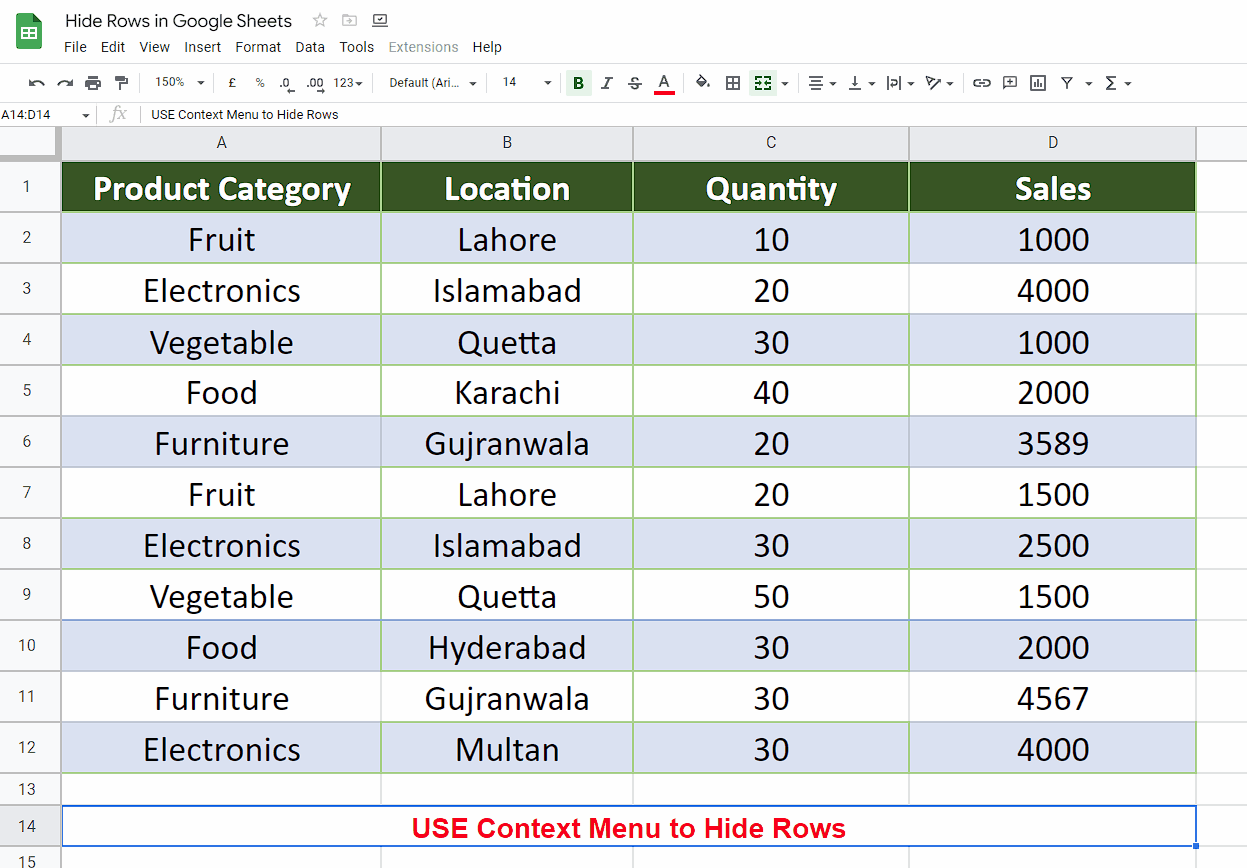Viewport: 1247px width, 868px height.
Task: Insert a comment
Action: coord(1010,83)
